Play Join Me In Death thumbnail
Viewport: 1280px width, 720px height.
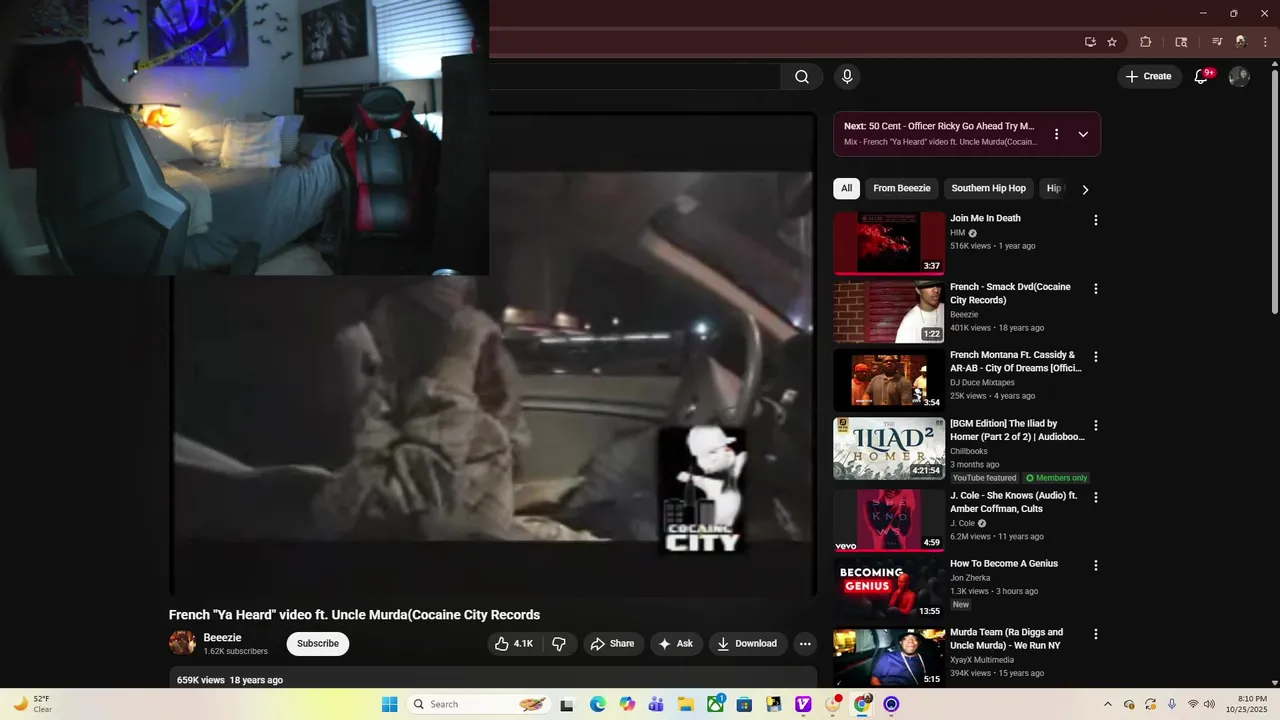point(889,243)
